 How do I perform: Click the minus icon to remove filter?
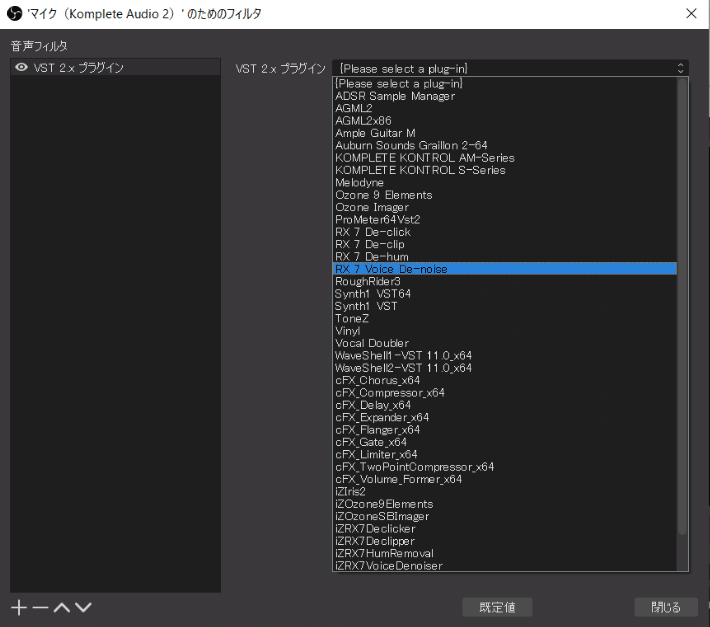(40, 608)
